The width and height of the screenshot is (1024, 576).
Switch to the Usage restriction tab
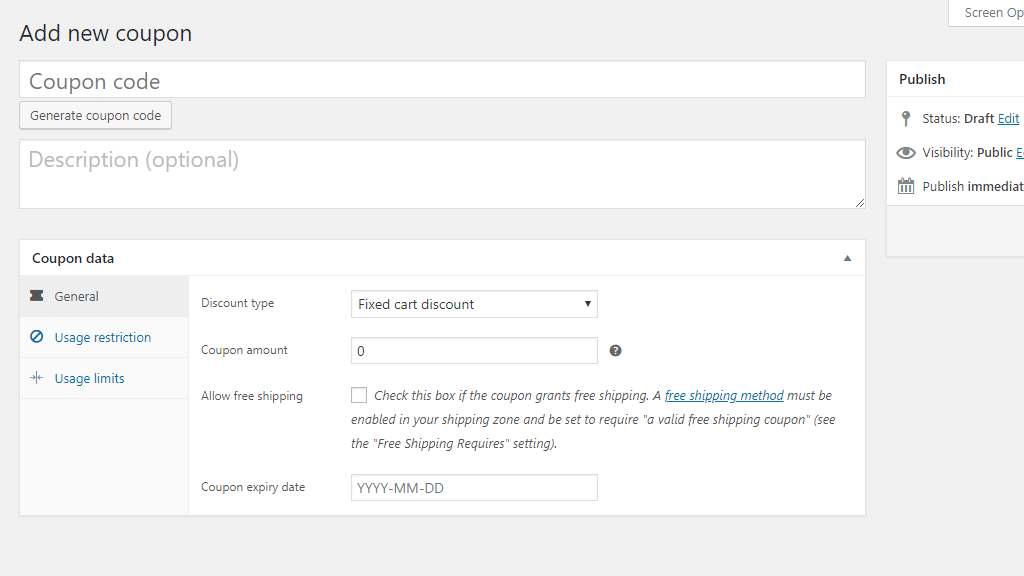point(104,337)
